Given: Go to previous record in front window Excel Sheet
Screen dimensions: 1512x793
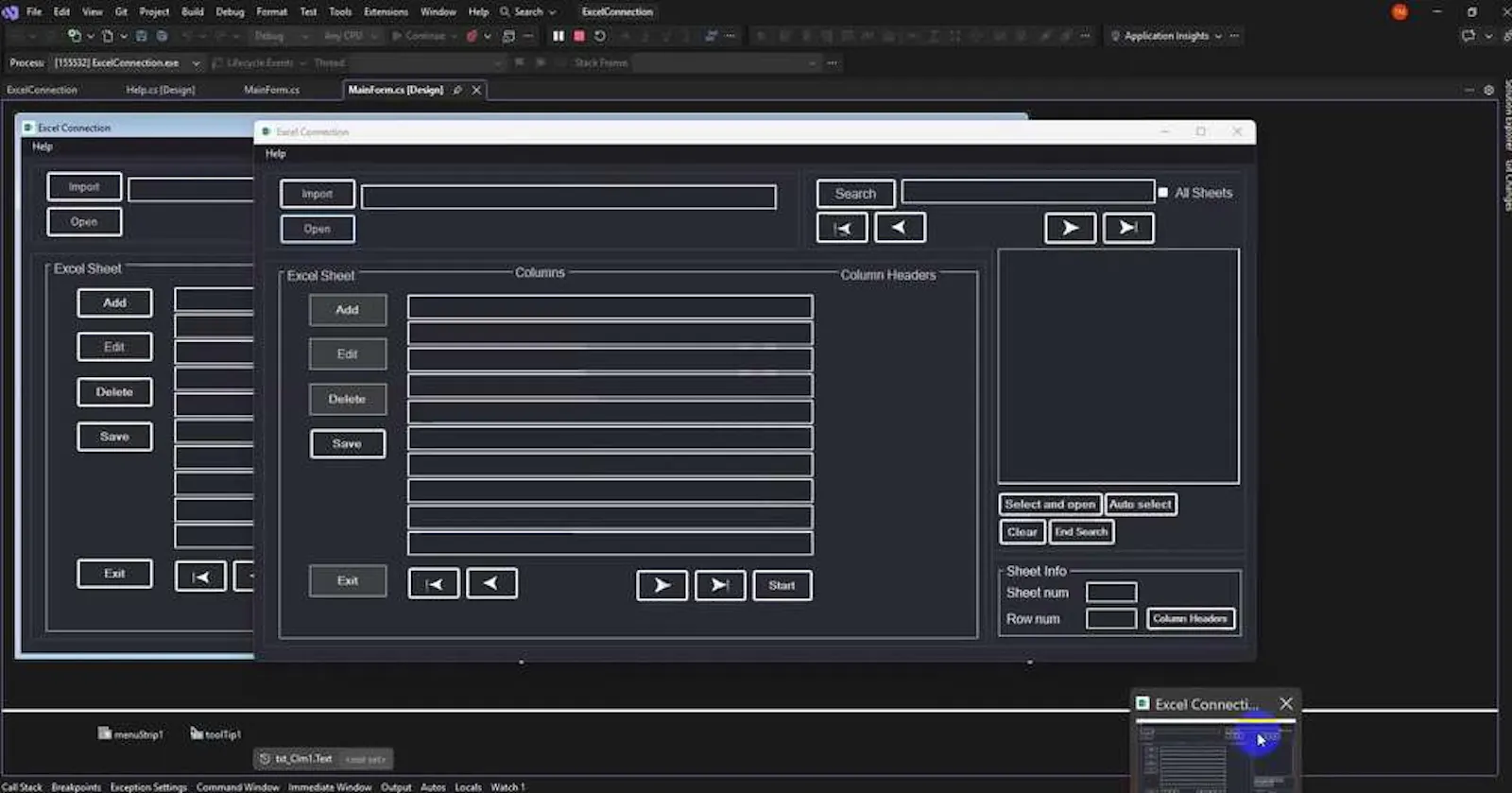Looking at the screenshot, I should click(491, 584).
